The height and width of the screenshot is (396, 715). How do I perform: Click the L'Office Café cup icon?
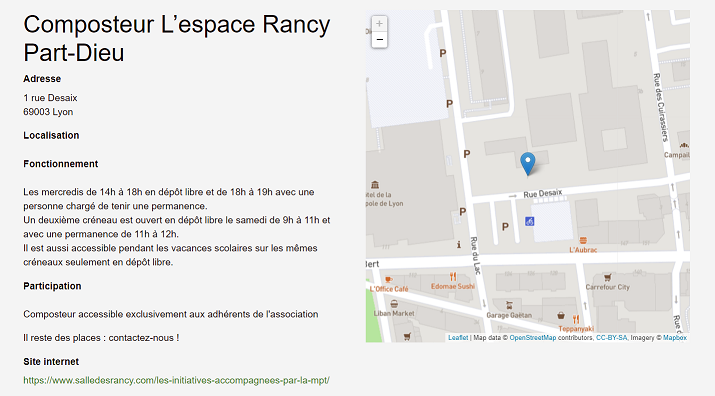pos(388,279)
